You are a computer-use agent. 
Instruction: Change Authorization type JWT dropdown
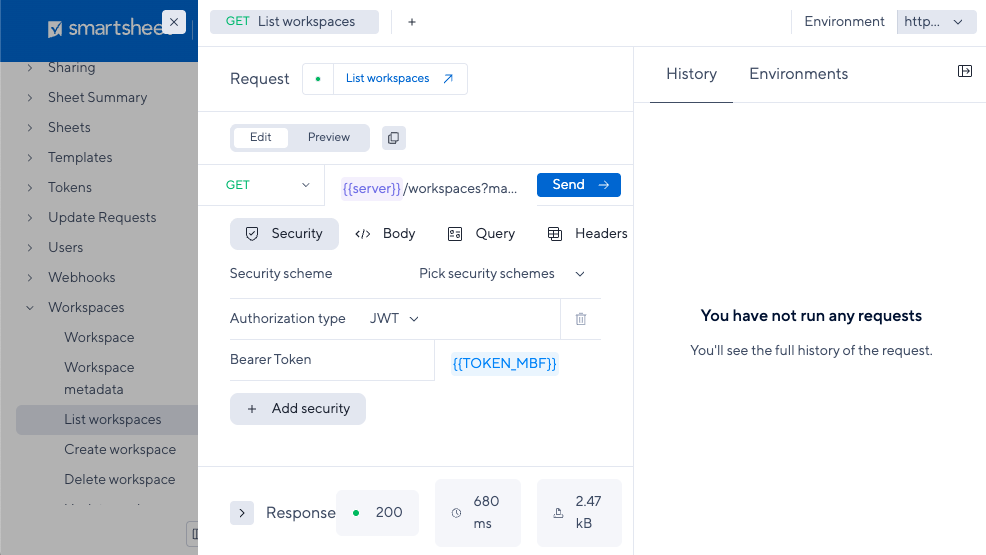pyautogui.click(x=394, y=319)
